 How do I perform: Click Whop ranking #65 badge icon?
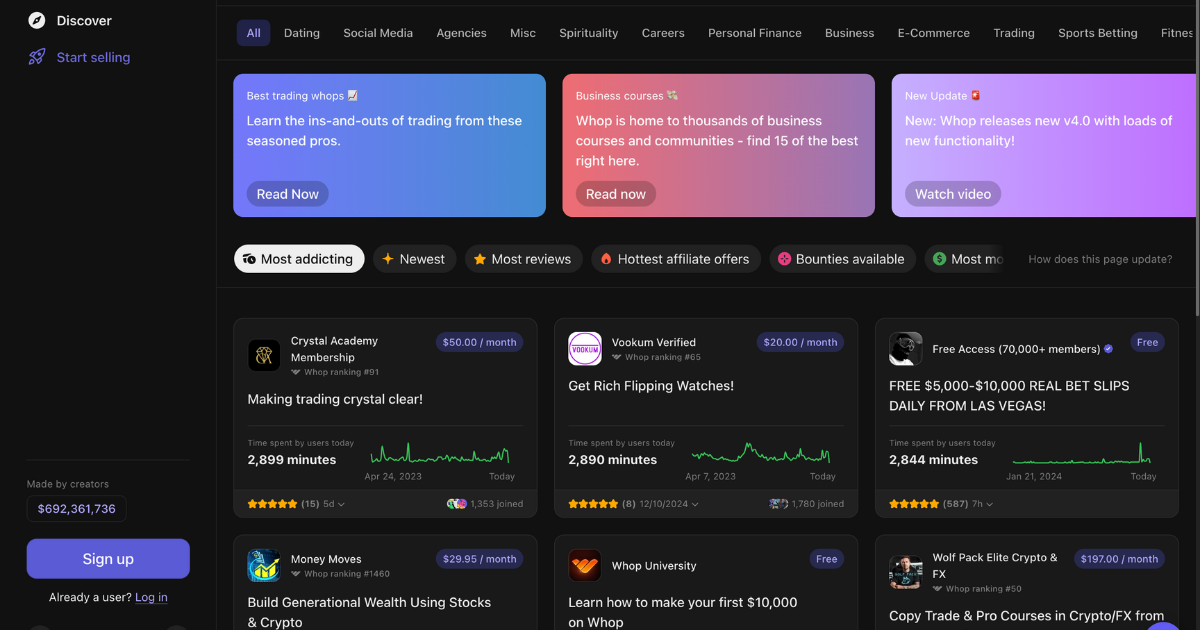[x=617, y=357]
